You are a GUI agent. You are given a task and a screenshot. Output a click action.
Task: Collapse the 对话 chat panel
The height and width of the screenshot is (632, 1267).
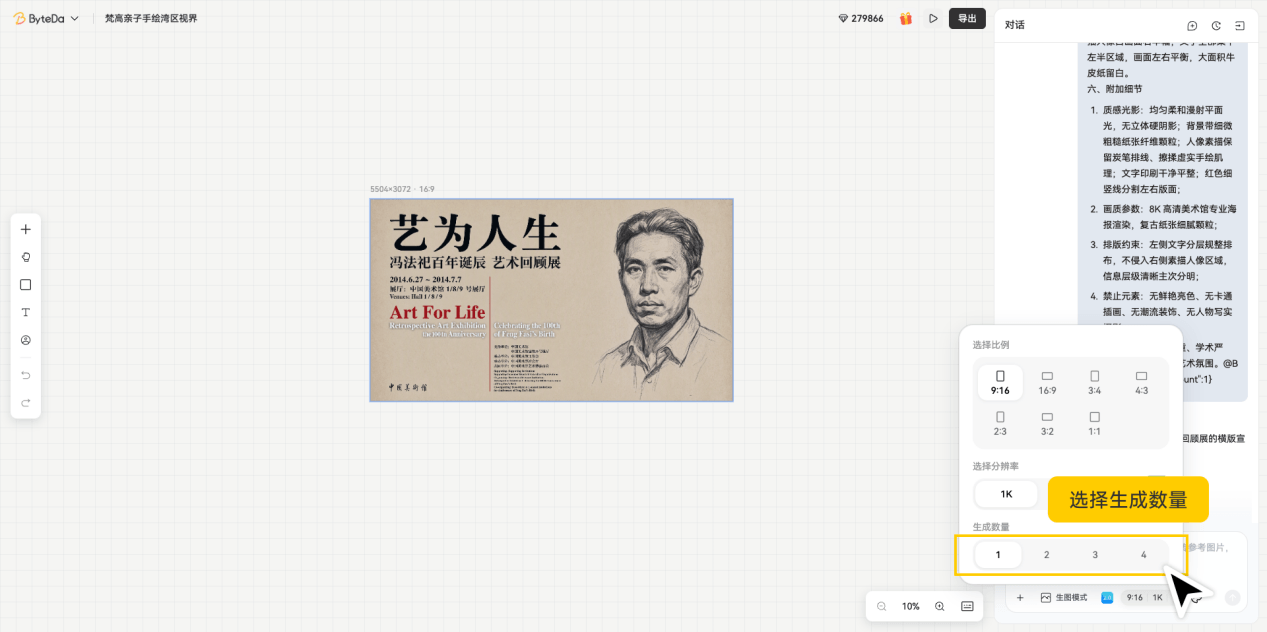click(x=1240, y=26)
